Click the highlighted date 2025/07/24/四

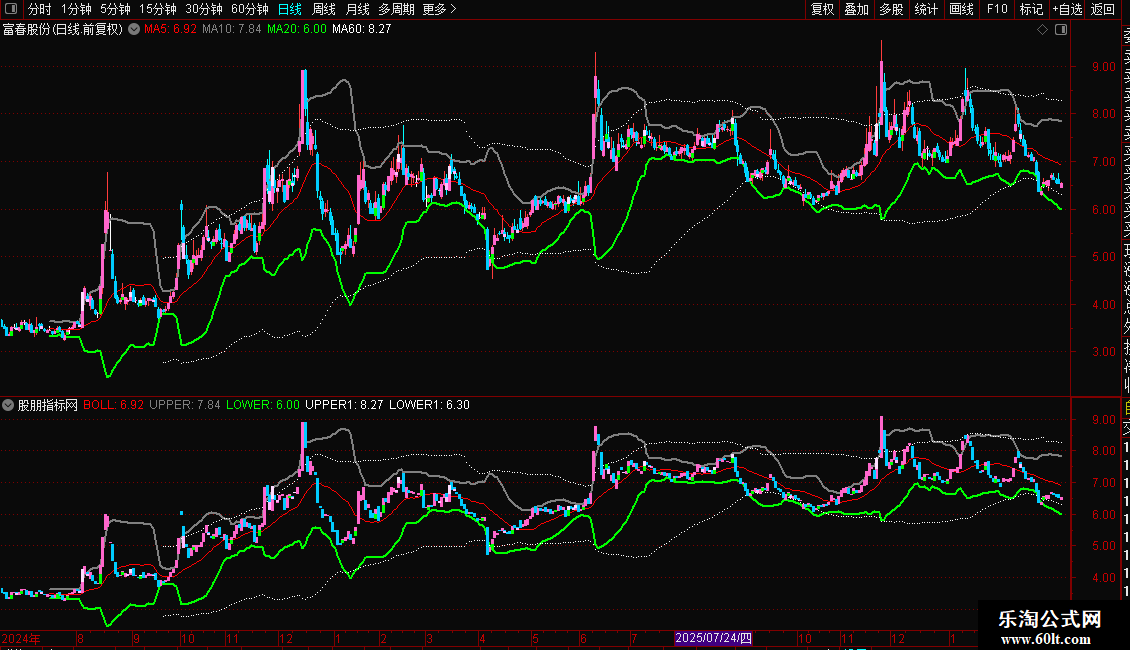coord(713,638)
